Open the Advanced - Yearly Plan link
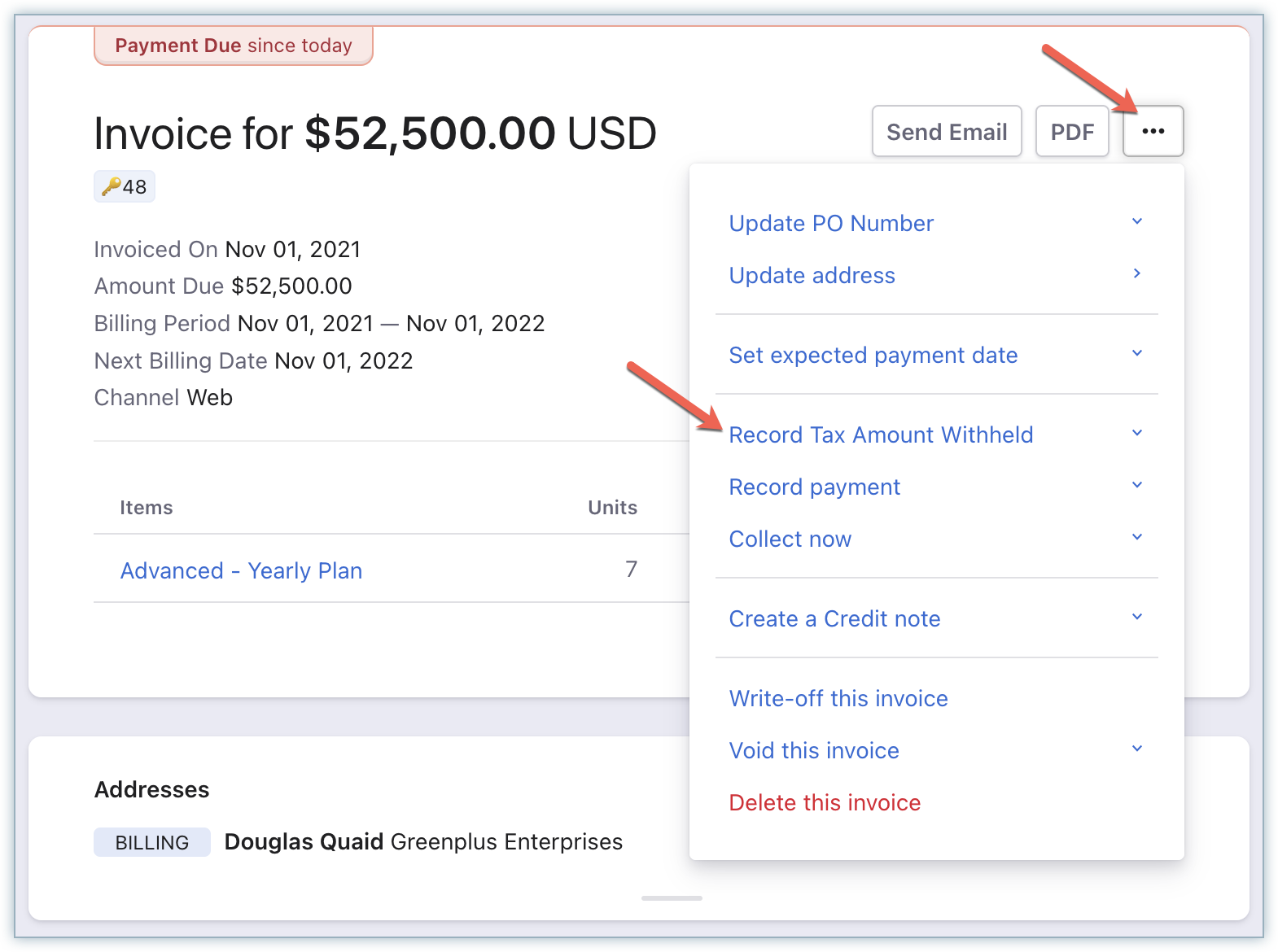This screenshot has height=952, width=1278. click(x=241, y=571)
